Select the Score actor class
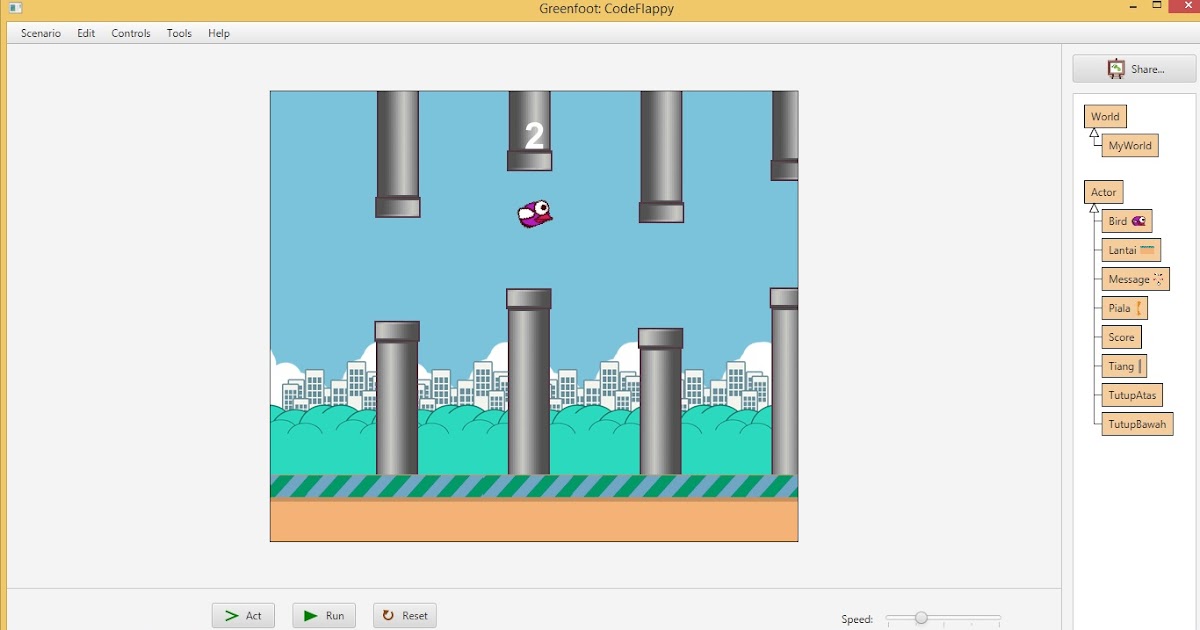 pos(1122,337)
